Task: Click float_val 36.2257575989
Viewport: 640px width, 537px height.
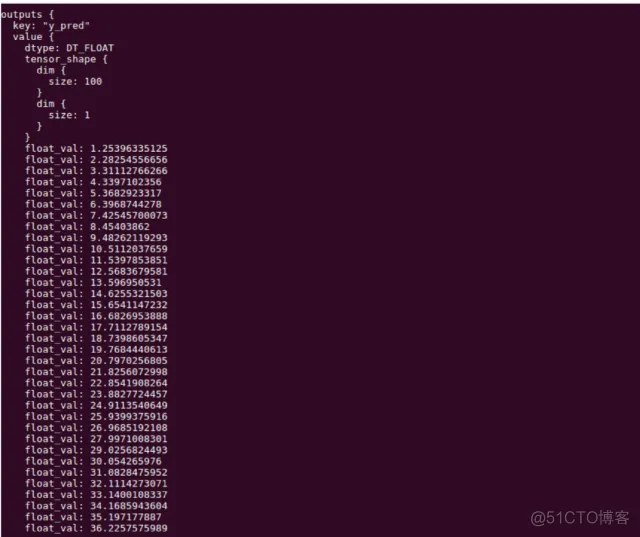Action: coord(96,528)
